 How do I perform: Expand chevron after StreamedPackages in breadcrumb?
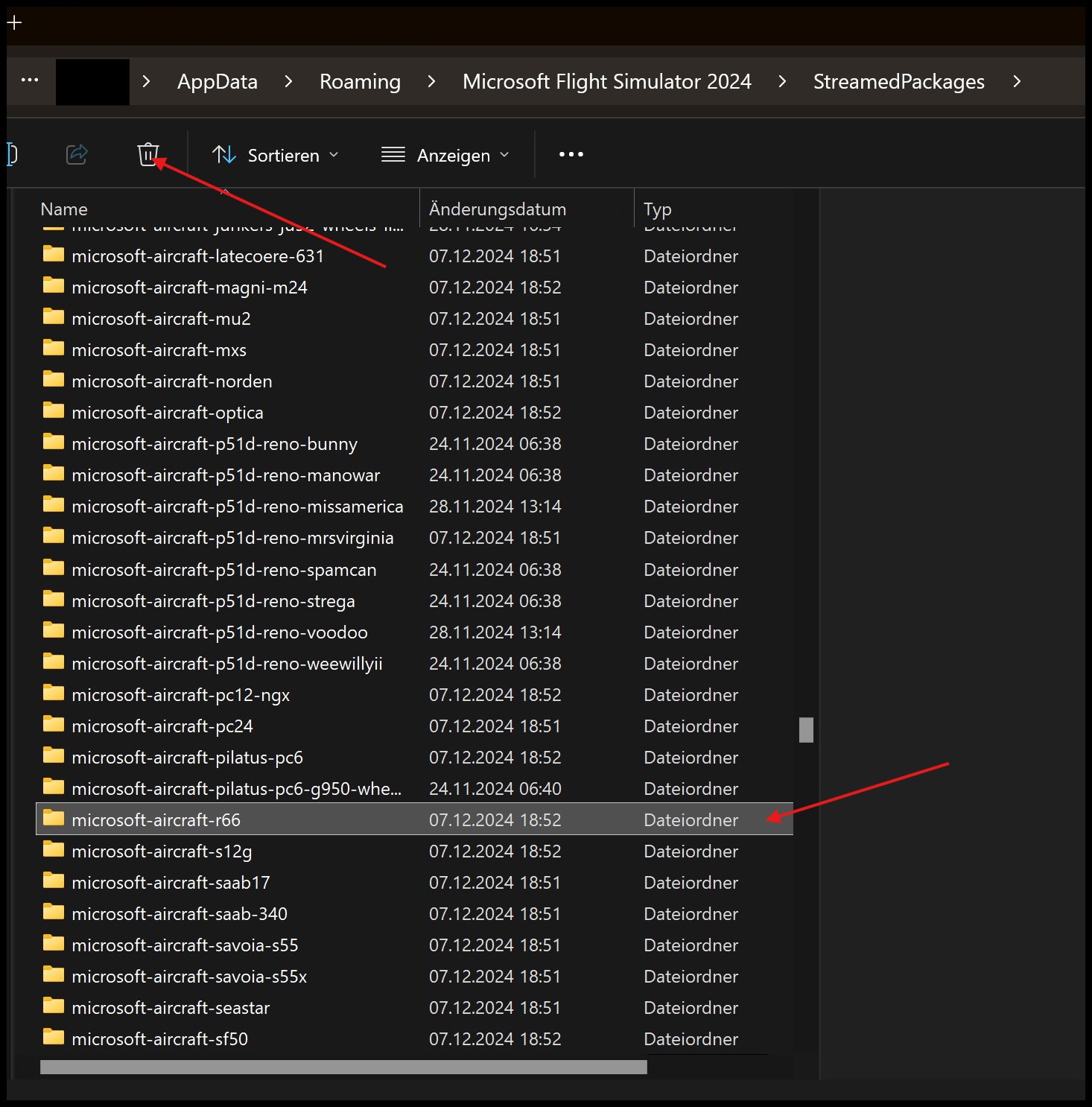click(1017, 81)
